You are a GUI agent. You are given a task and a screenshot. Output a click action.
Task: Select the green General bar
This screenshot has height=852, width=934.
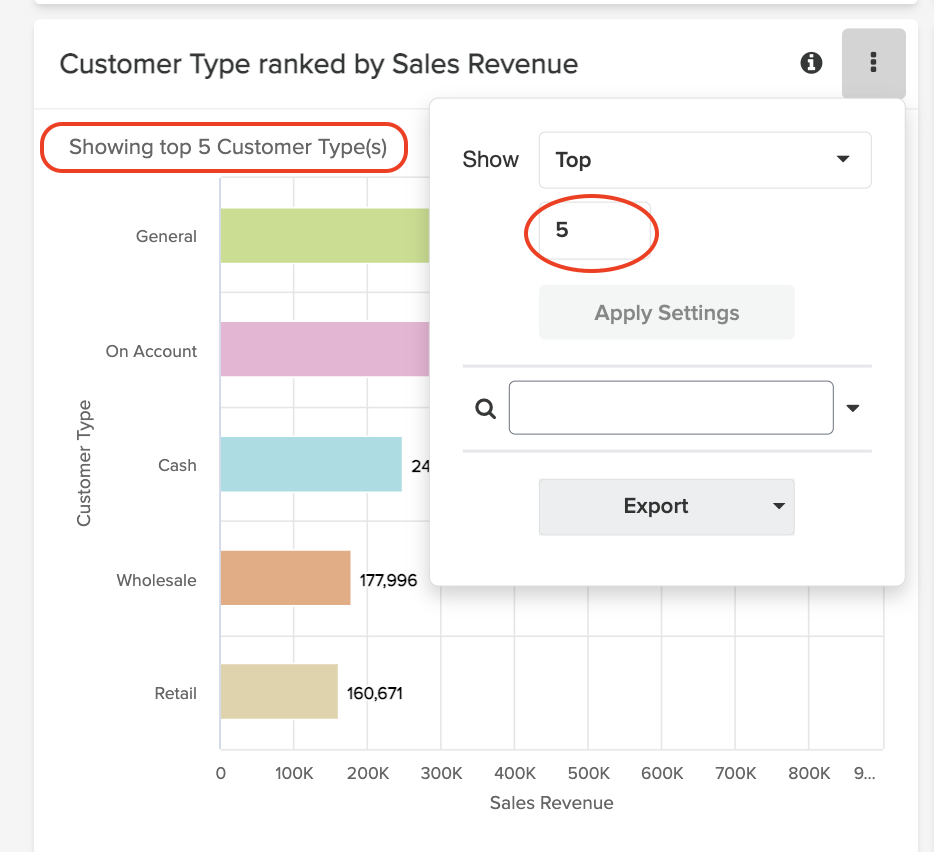tap(320, 235)
